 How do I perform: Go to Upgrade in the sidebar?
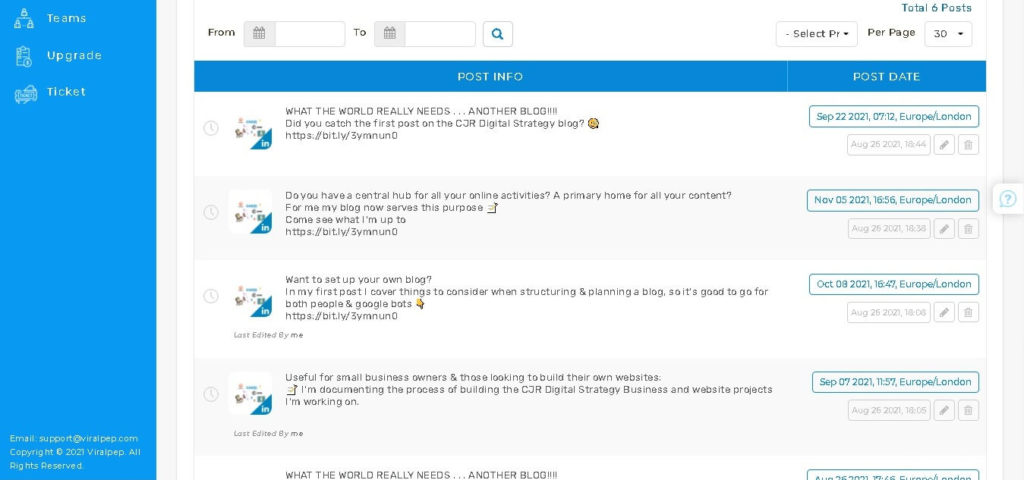tap(73, 55)
